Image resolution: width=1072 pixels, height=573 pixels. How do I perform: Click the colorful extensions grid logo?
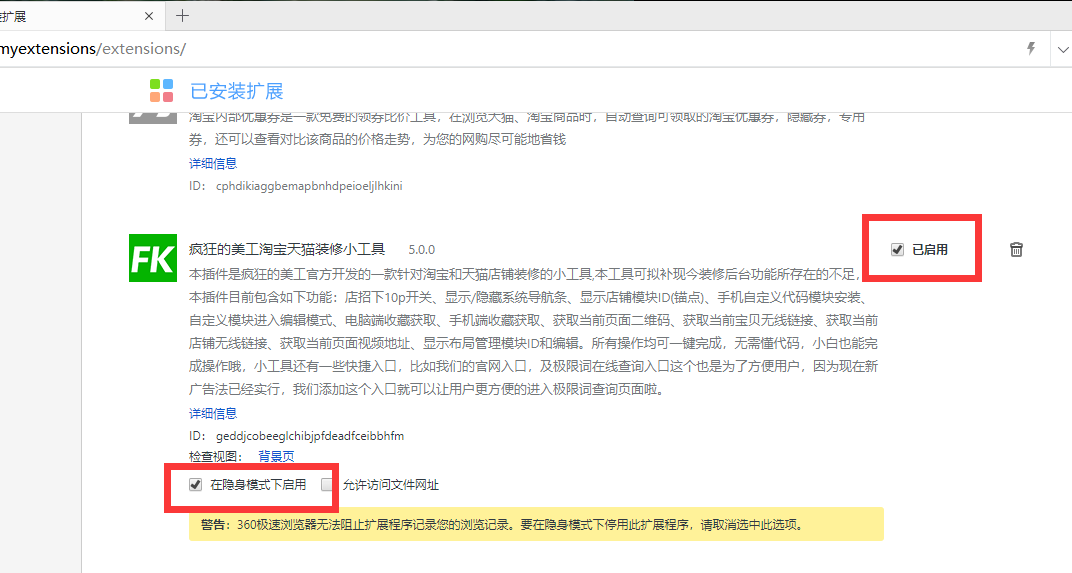click(161, 90)
